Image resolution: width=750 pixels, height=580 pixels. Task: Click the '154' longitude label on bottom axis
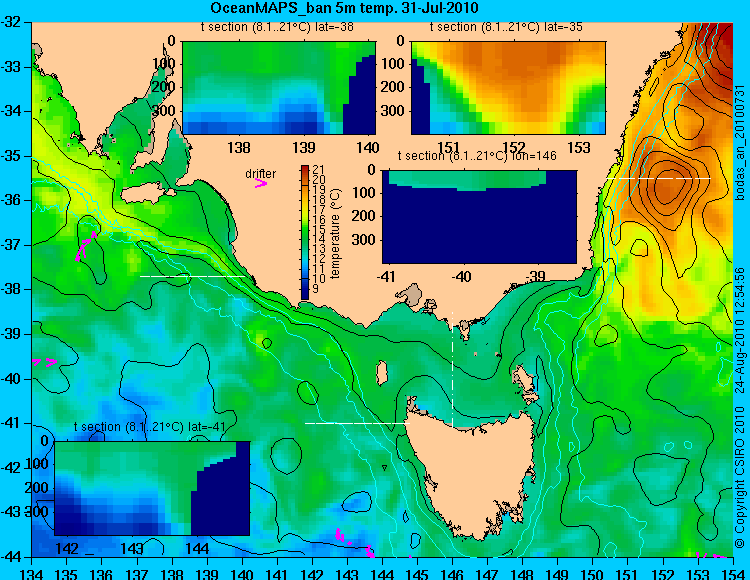[733, 573]
